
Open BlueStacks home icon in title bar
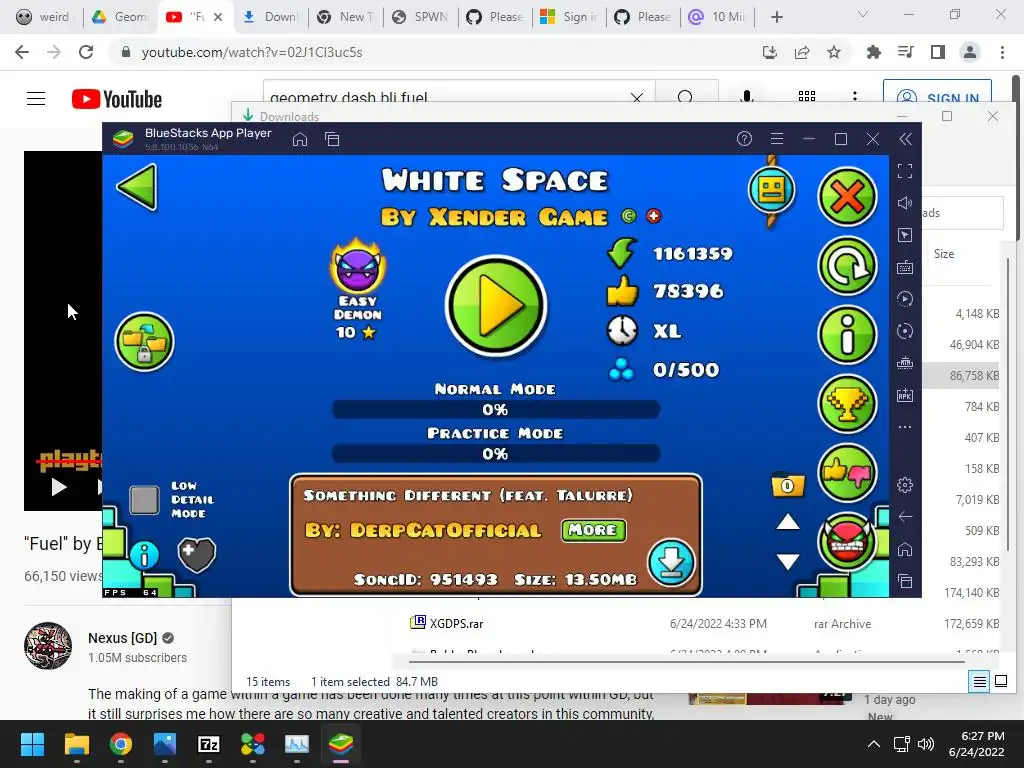click(x=300, y=139)
